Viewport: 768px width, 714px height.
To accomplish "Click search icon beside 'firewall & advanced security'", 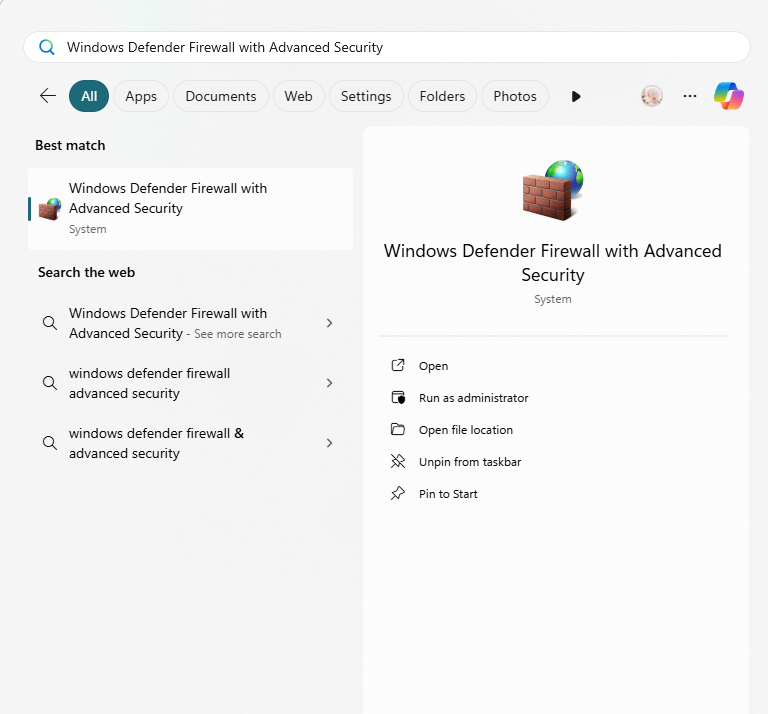I will coord(49,443).
